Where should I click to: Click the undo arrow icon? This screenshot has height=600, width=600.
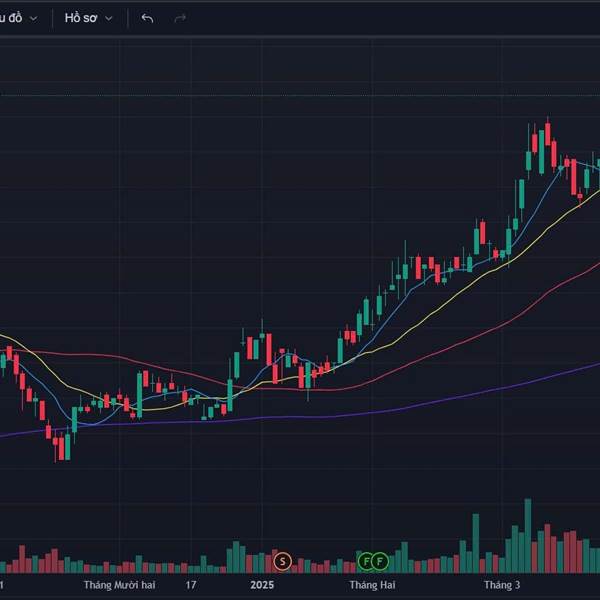tap(147, 18)
